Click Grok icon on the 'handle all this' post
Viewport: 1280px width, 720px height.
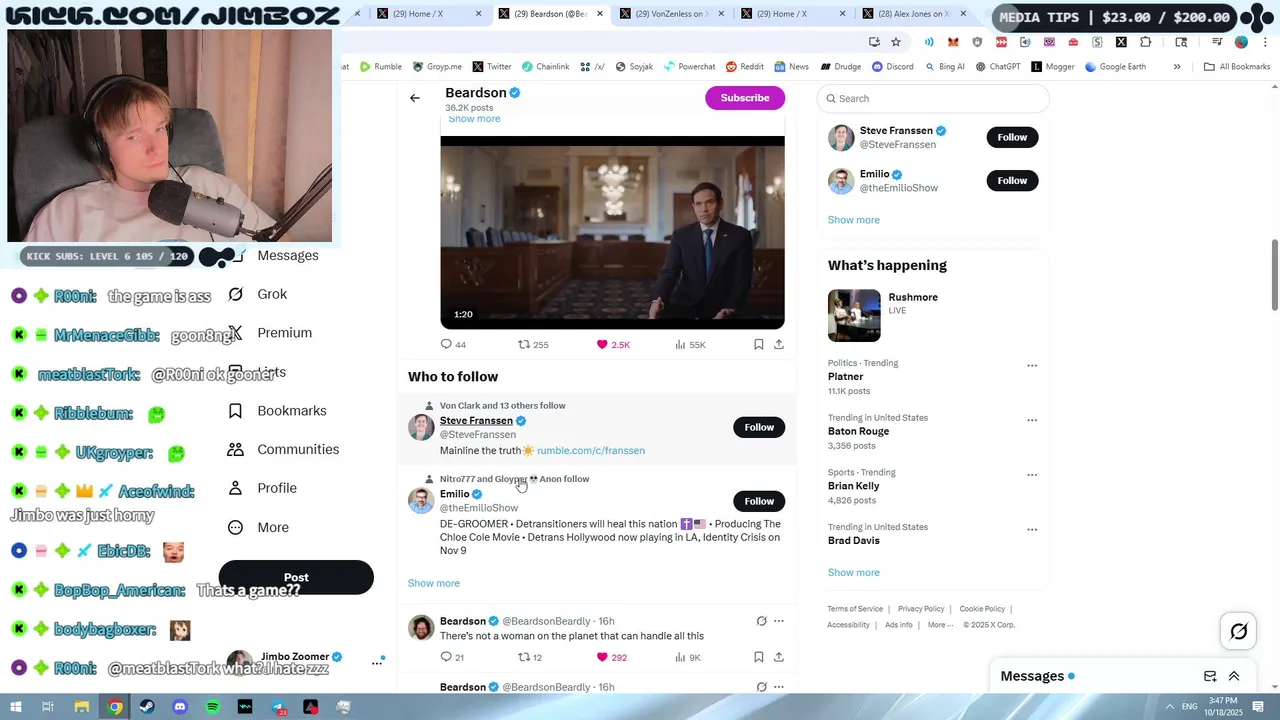click(761, 621)
